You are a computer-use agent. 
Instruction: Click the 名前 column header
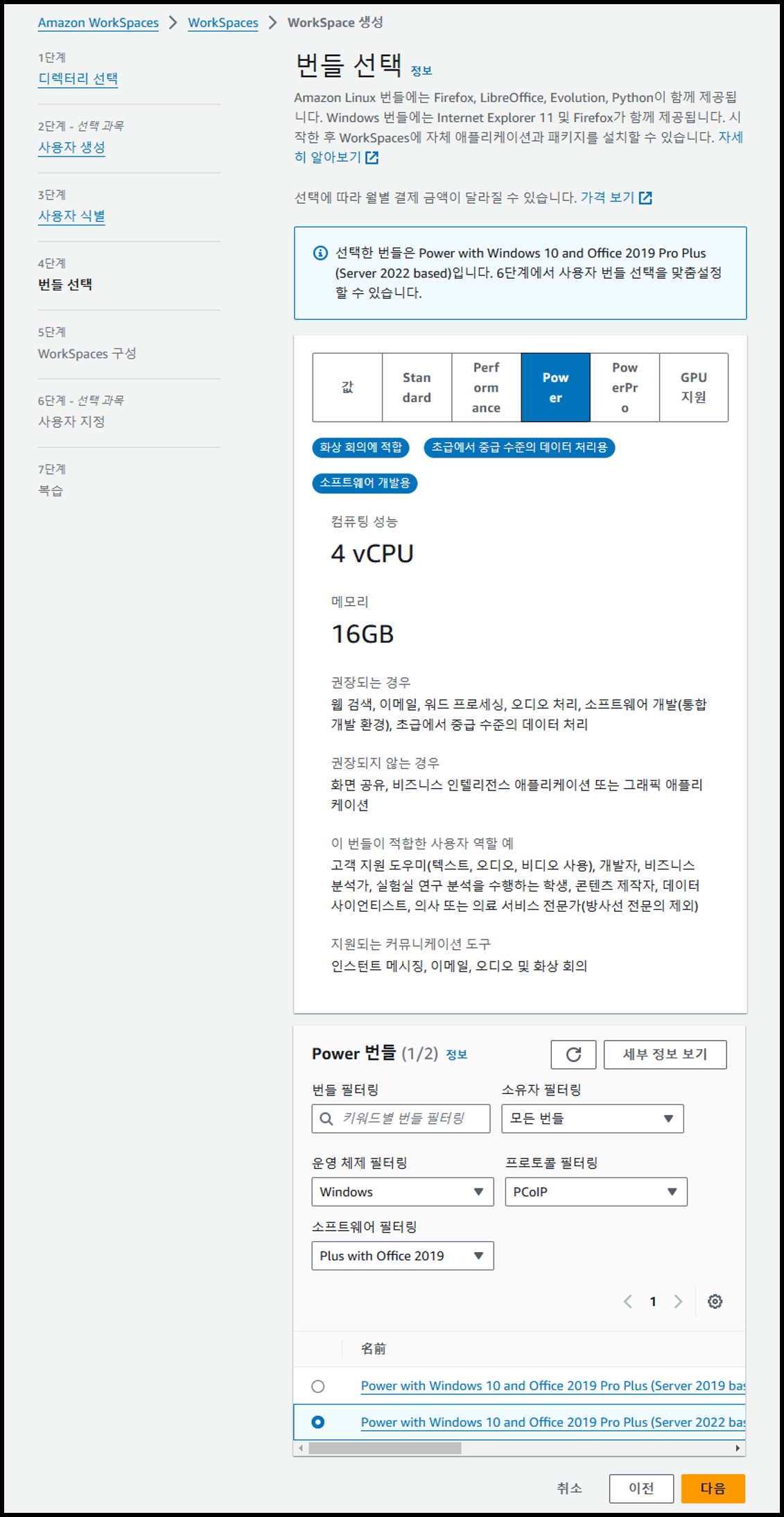click(374, 1349)
